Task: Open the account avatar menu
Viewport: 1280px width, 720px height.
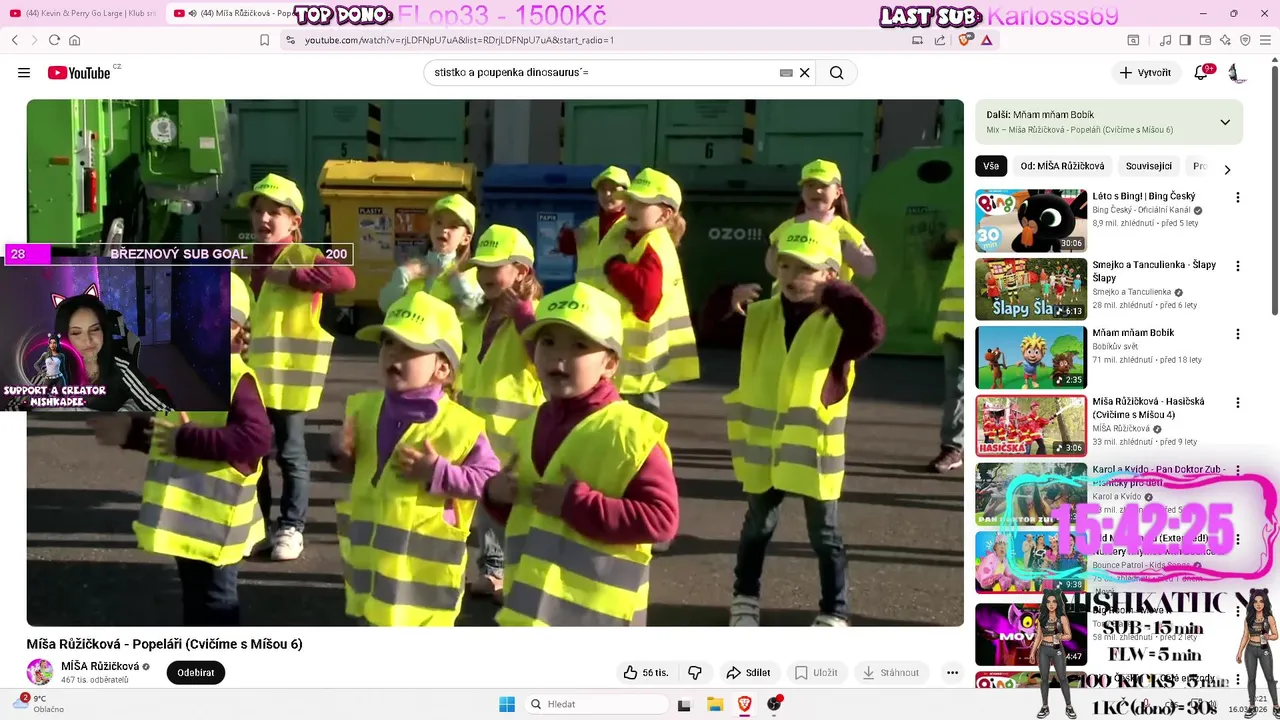Action: [x=1236, y=73]
